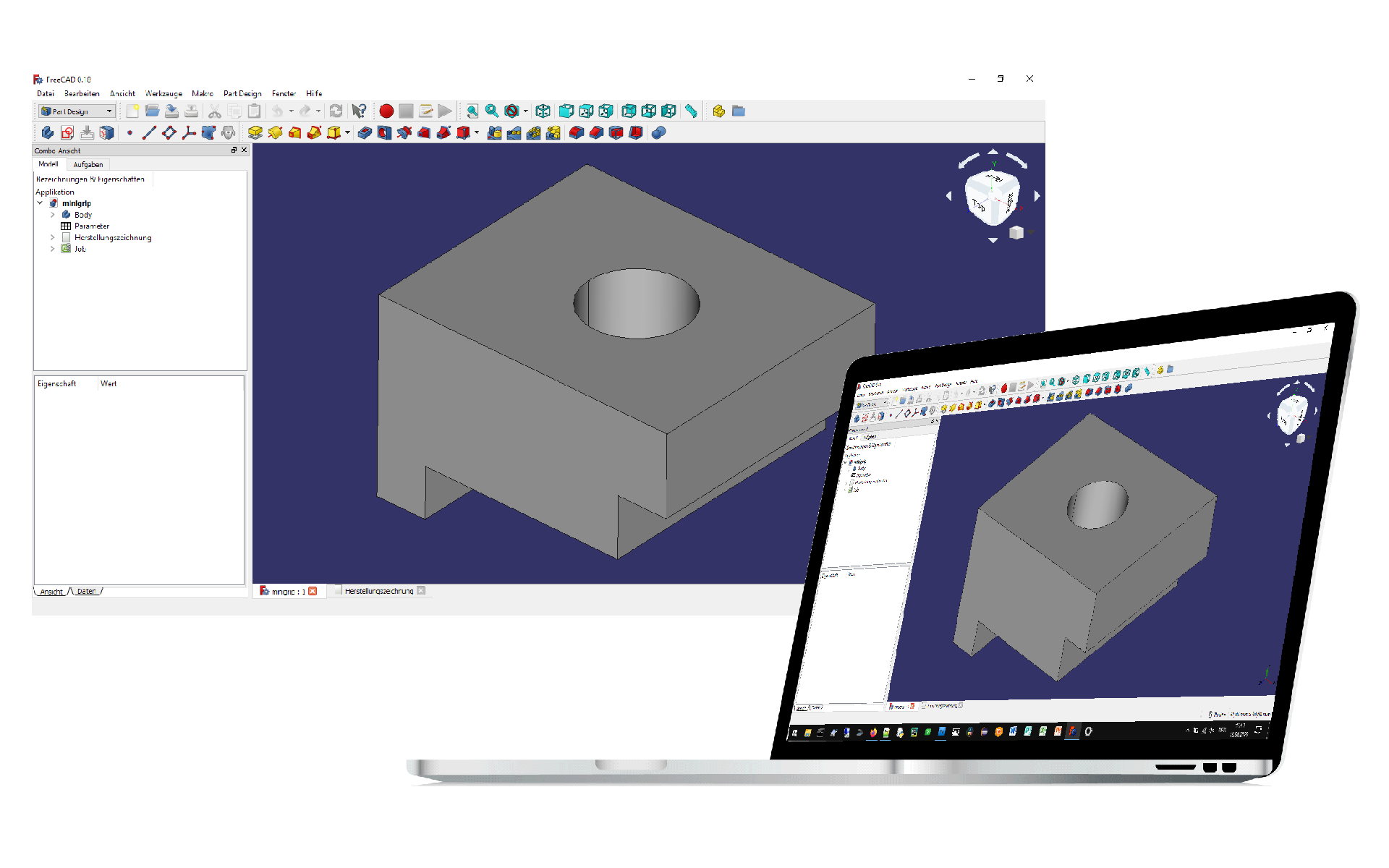Open the measure distance ruler tool

[x=691, y=111]
